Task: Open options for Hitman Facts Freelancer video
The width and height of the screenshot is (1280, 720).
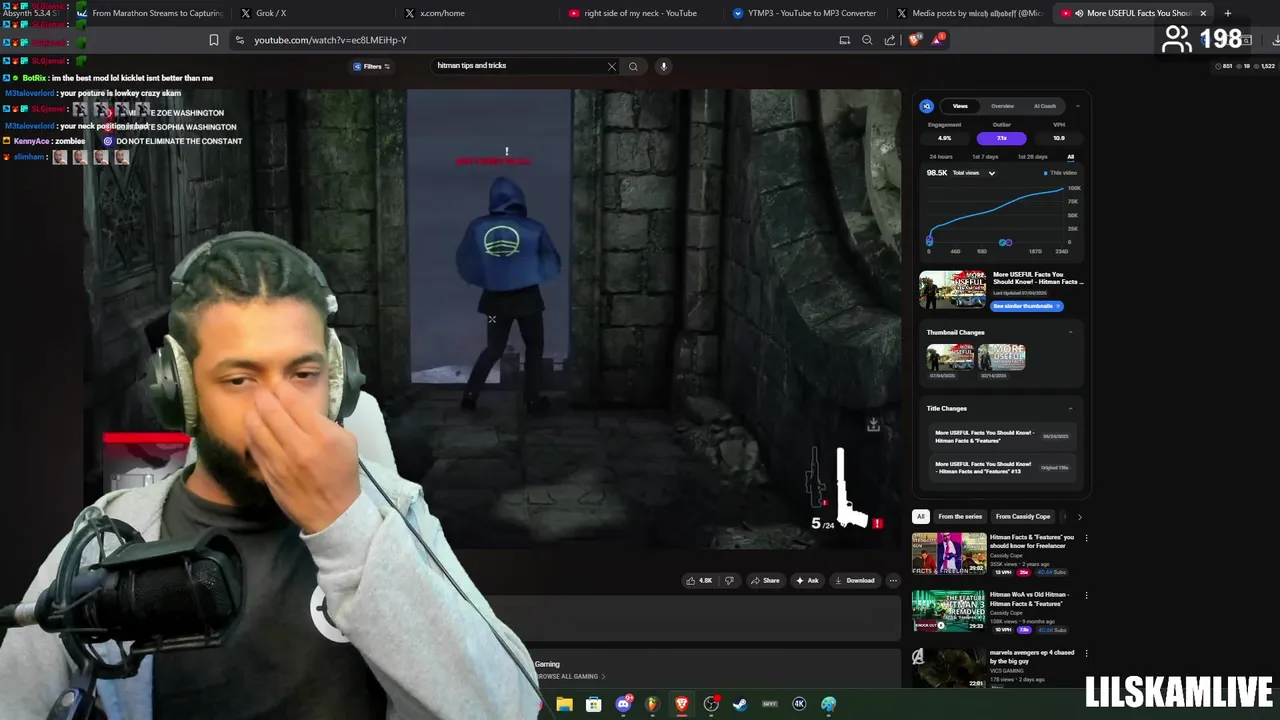Action: point(1086,538)
